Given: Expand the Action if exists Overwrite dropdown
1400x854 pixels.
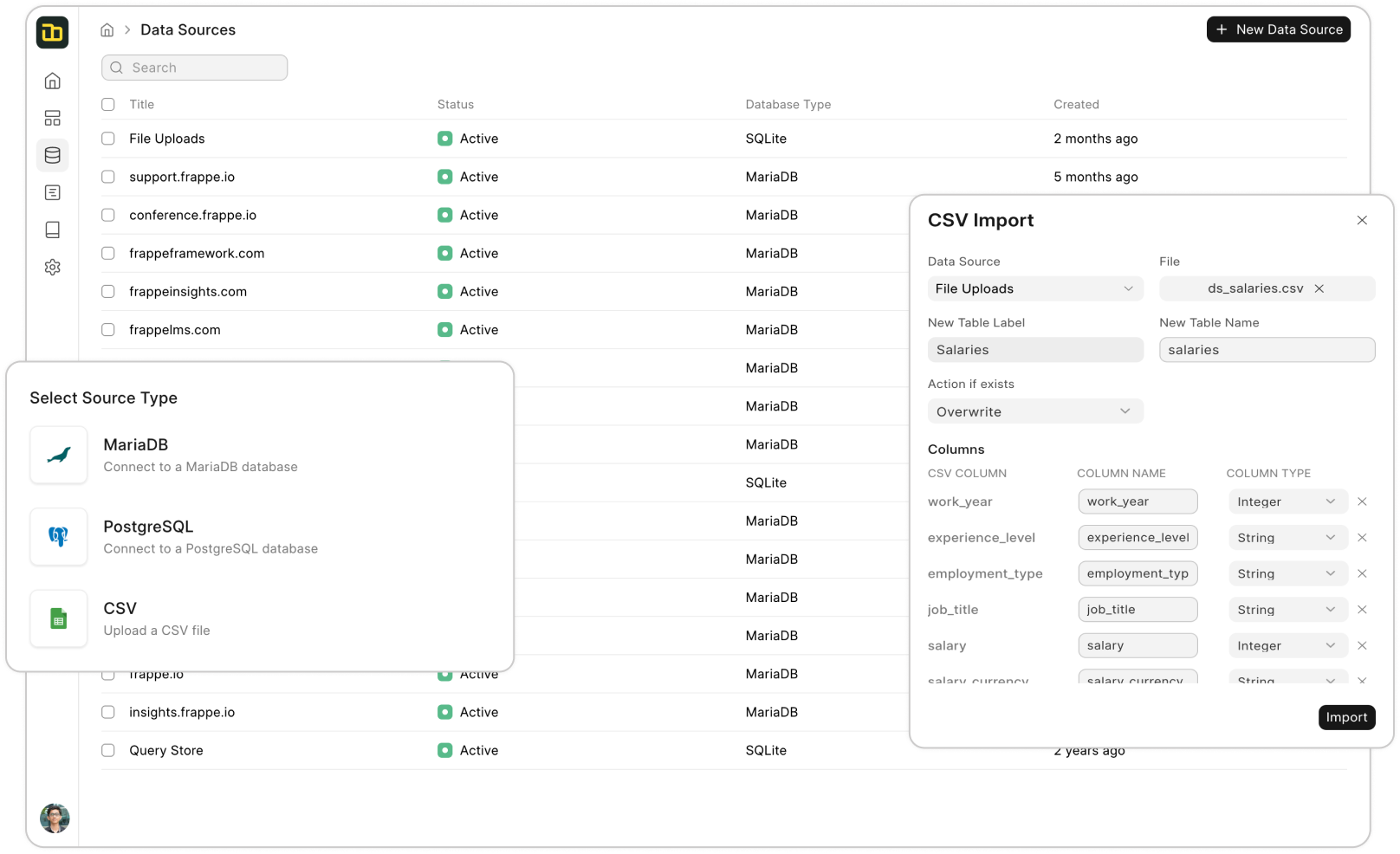Looking at the screenshot, I should point(1035,411).
